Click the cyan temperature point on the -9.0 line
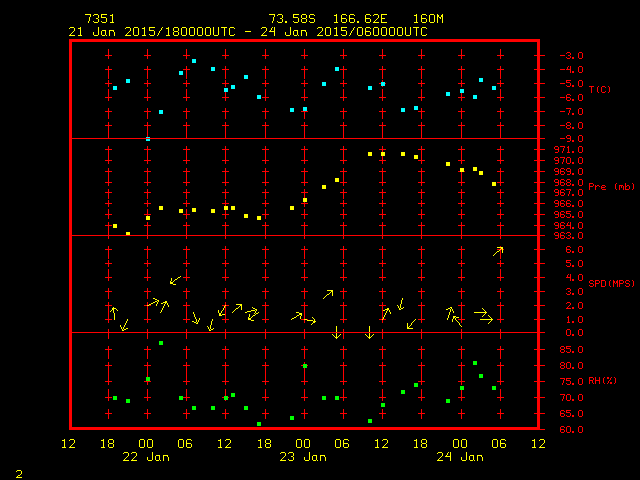 148,139
